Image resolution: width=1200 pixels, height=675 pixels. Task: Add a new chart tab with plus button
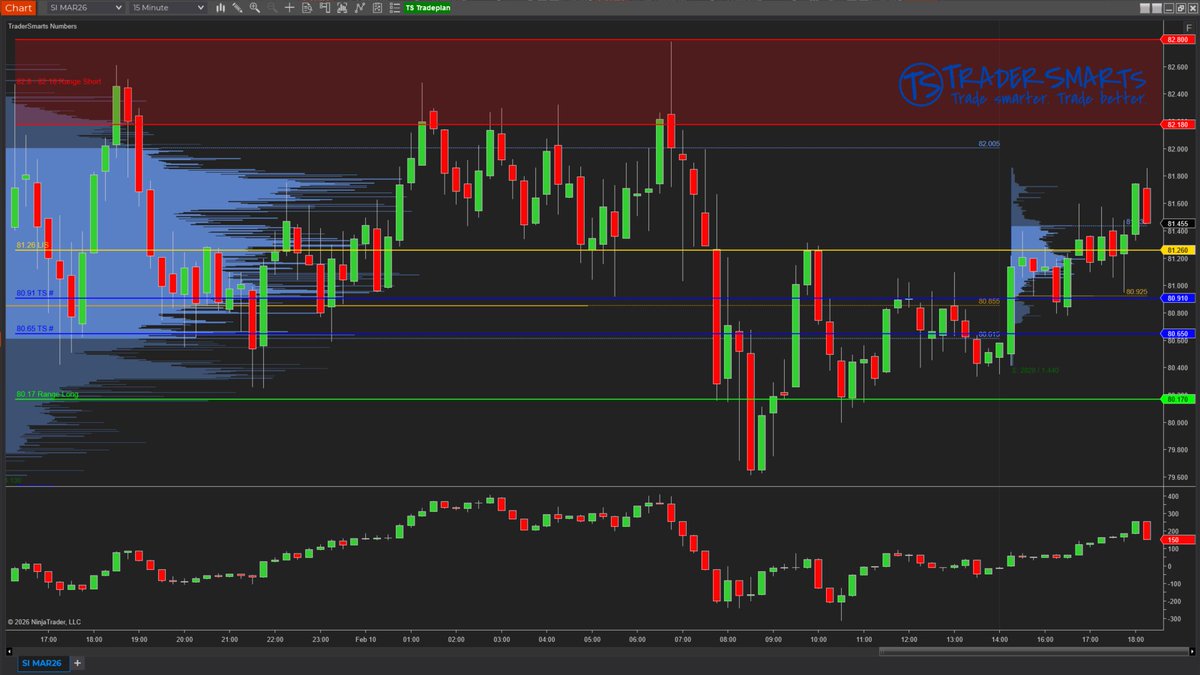point(77,663)
